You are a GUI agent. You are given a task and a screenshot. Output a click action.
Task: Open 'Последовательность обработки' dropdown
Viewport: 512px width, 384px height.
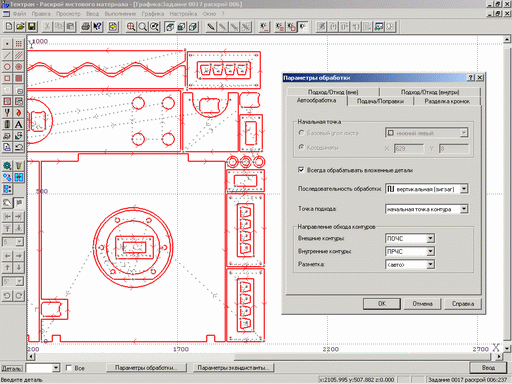pos(464,189)
